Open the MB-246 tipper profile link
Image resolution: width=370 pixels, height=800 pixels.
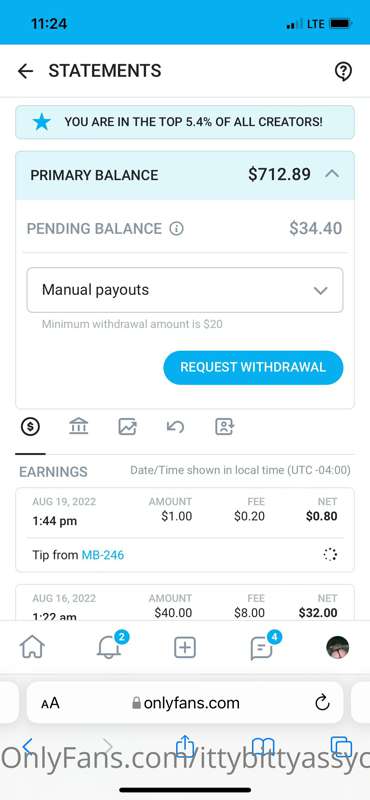[x=103, y=555]
